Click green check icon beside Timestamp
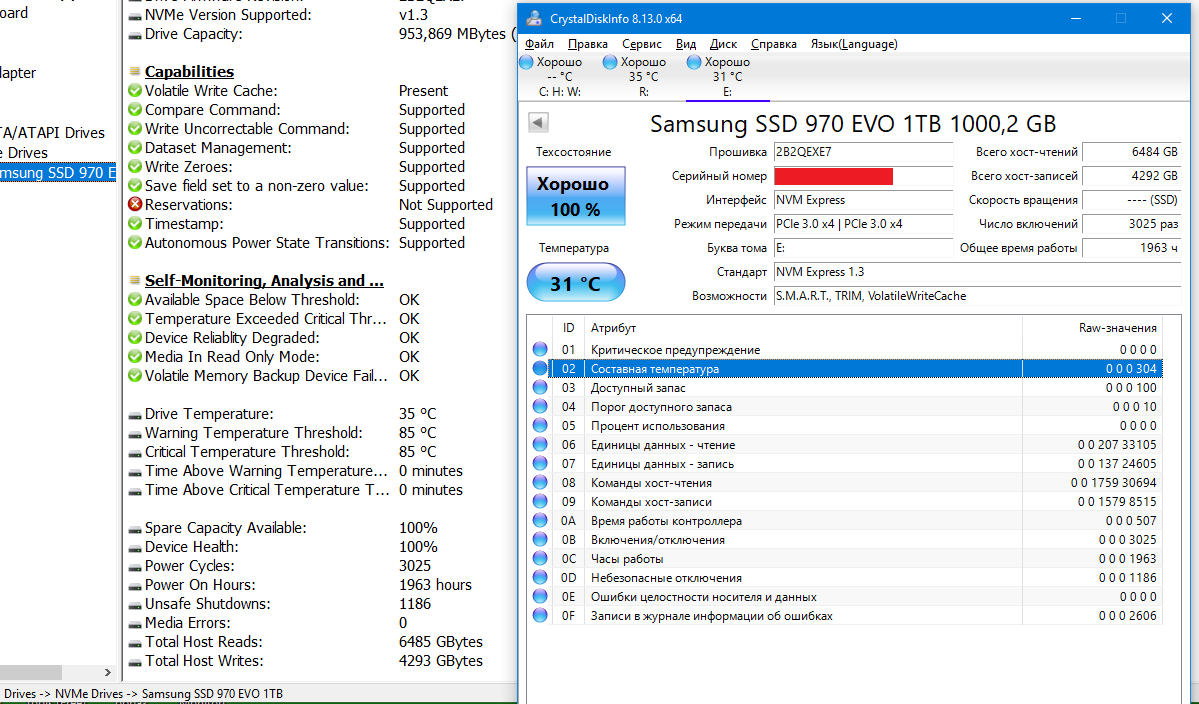This screenshot has height=704, width=1199. pos(135,224)
